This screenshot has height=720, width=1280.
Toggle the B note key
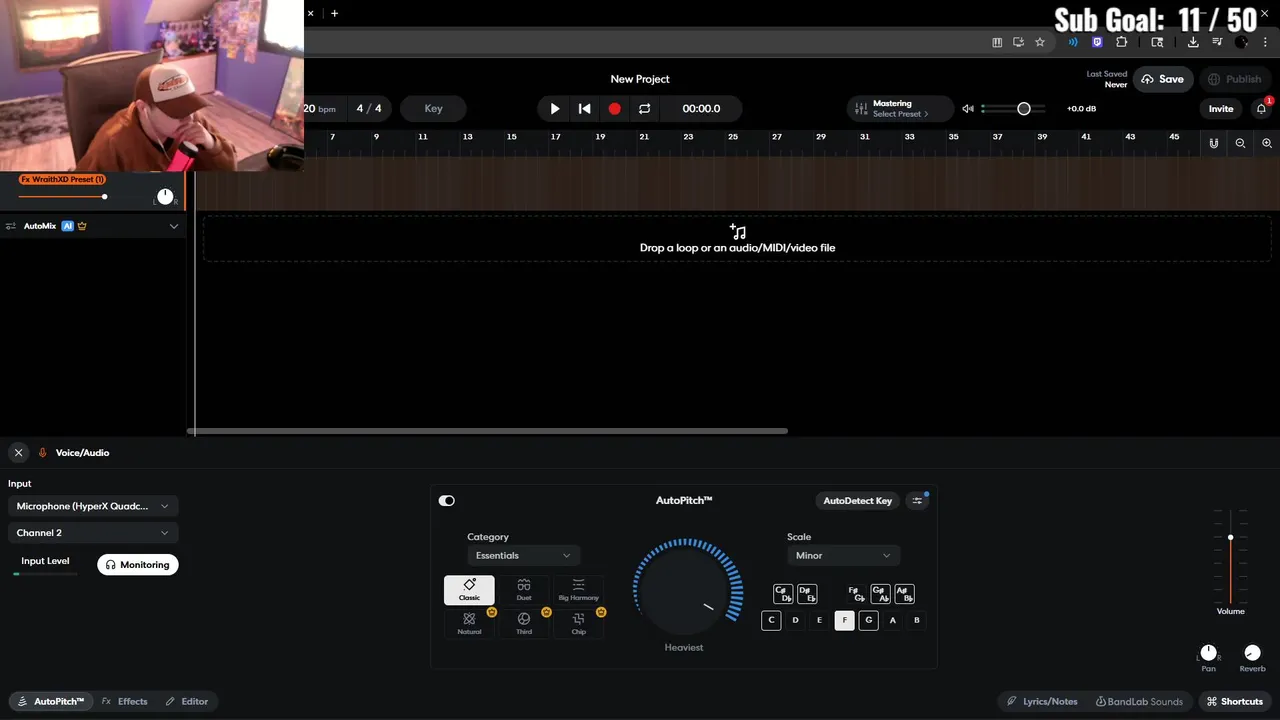917,620
